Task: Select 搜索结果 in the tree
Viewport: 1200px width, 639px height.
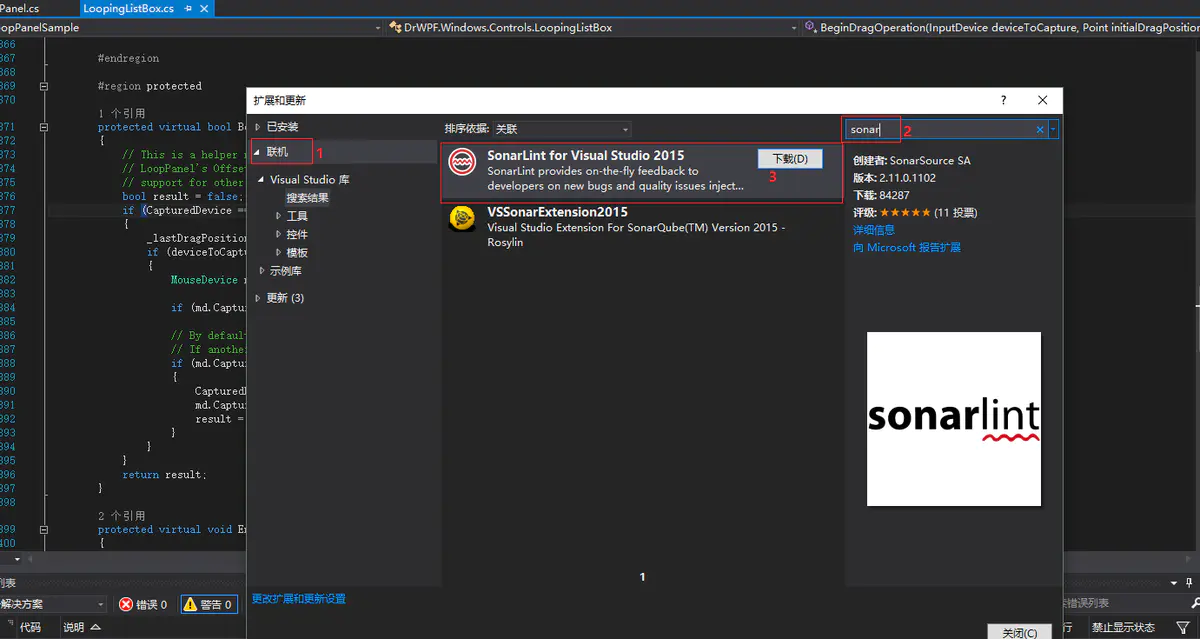Action: tap(307, 198)
